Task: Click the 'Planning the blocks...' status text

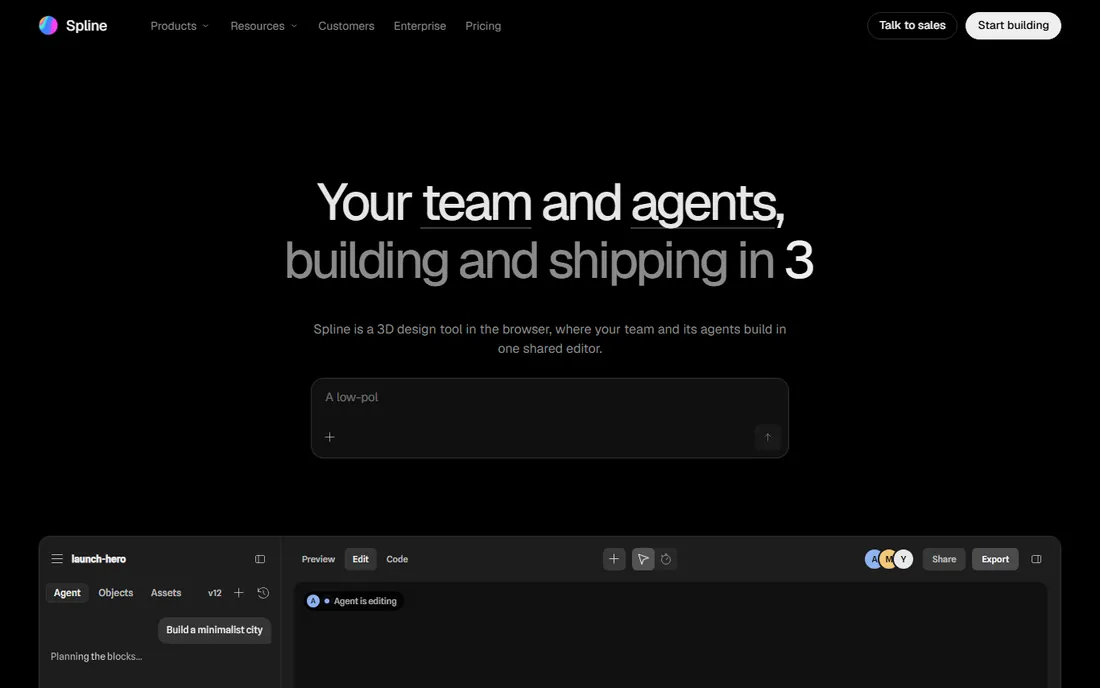Action: tap(96, 656)
